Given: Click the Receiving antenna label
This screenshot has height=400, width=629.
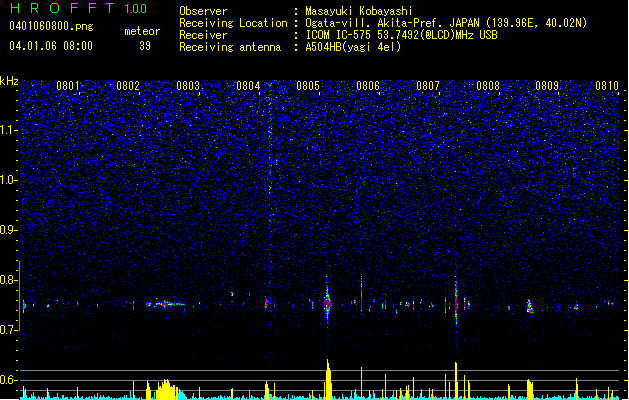Looking at the screenshot, I should pos(230,47).
